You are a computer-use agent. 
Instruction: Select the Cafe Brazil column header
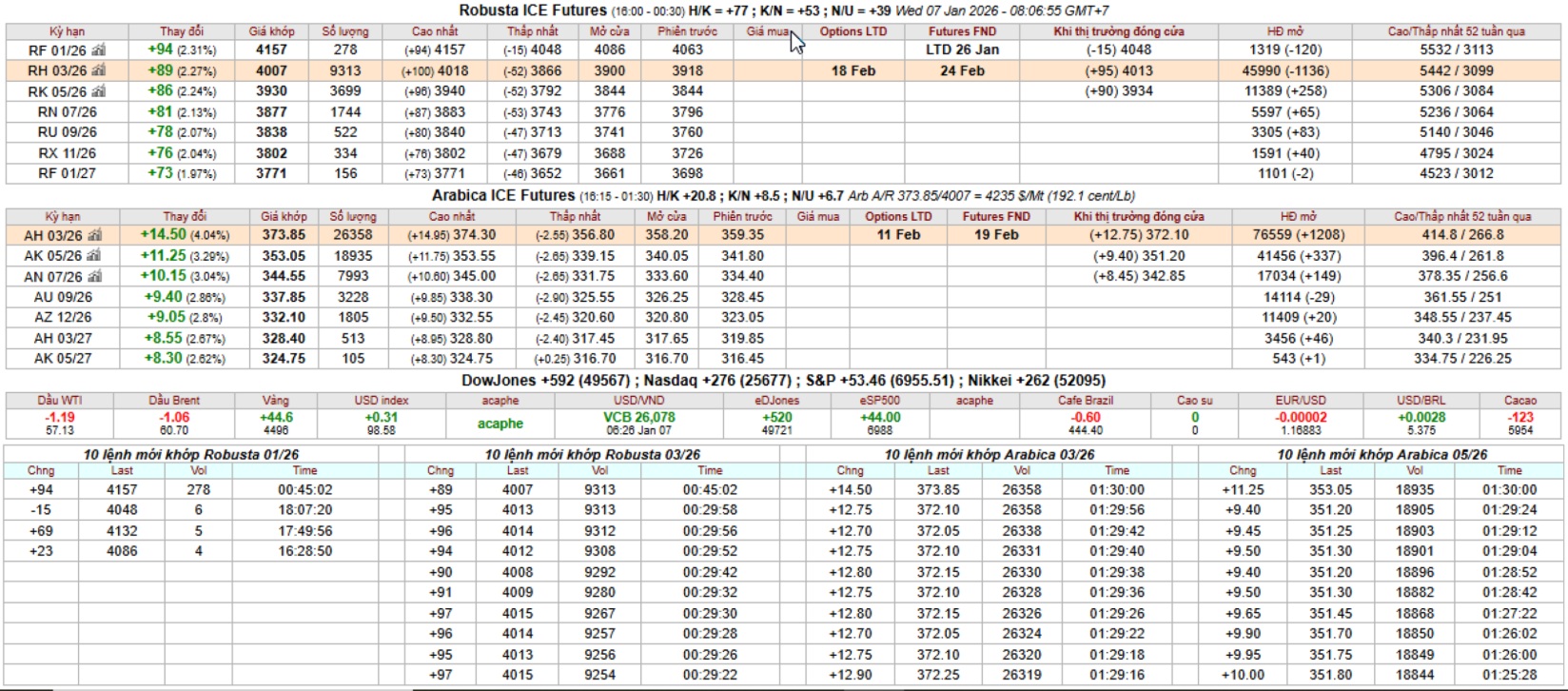click(1085, 401)
